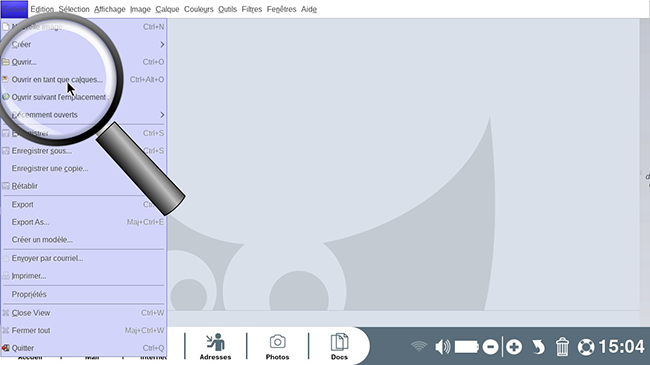Click the icon beside Enregistrer sous...
The height and width of the screenshot is (365, 650).
coord(6,151)
